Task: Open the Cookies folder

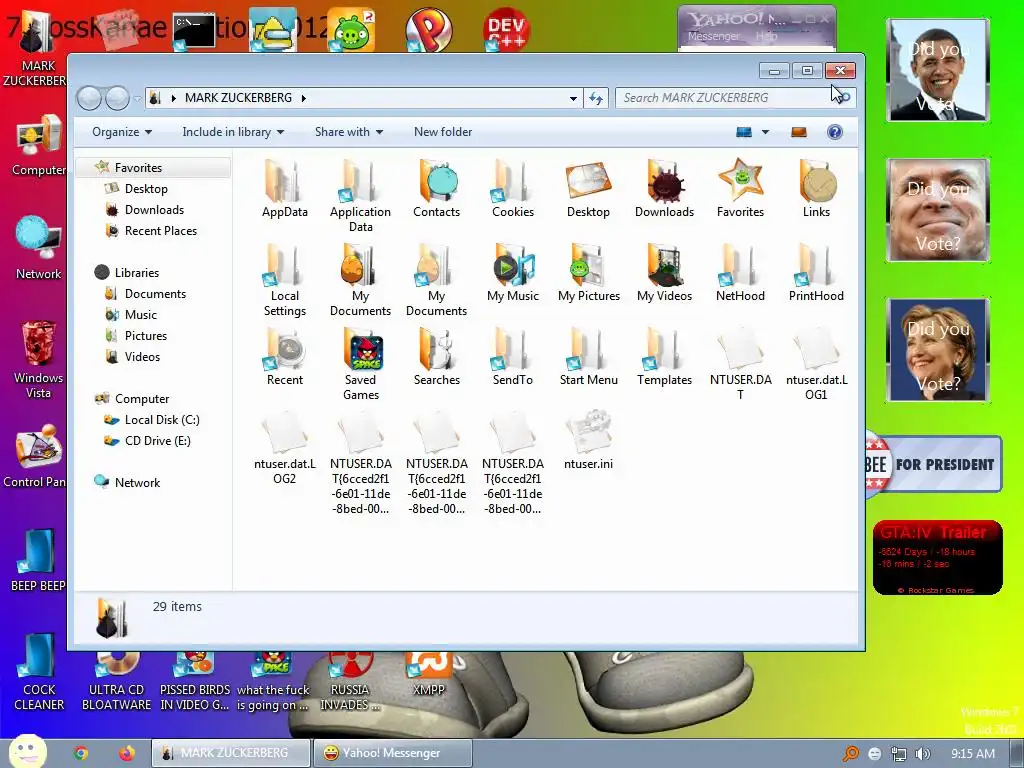Action: point(513,189)
